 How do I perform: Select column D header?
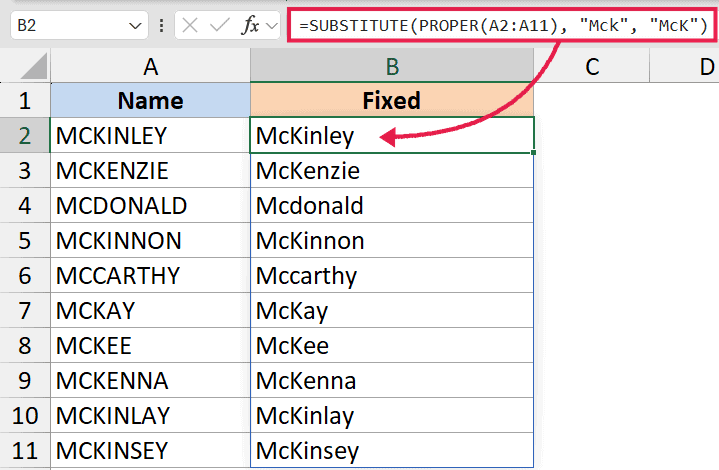point(684,66)
